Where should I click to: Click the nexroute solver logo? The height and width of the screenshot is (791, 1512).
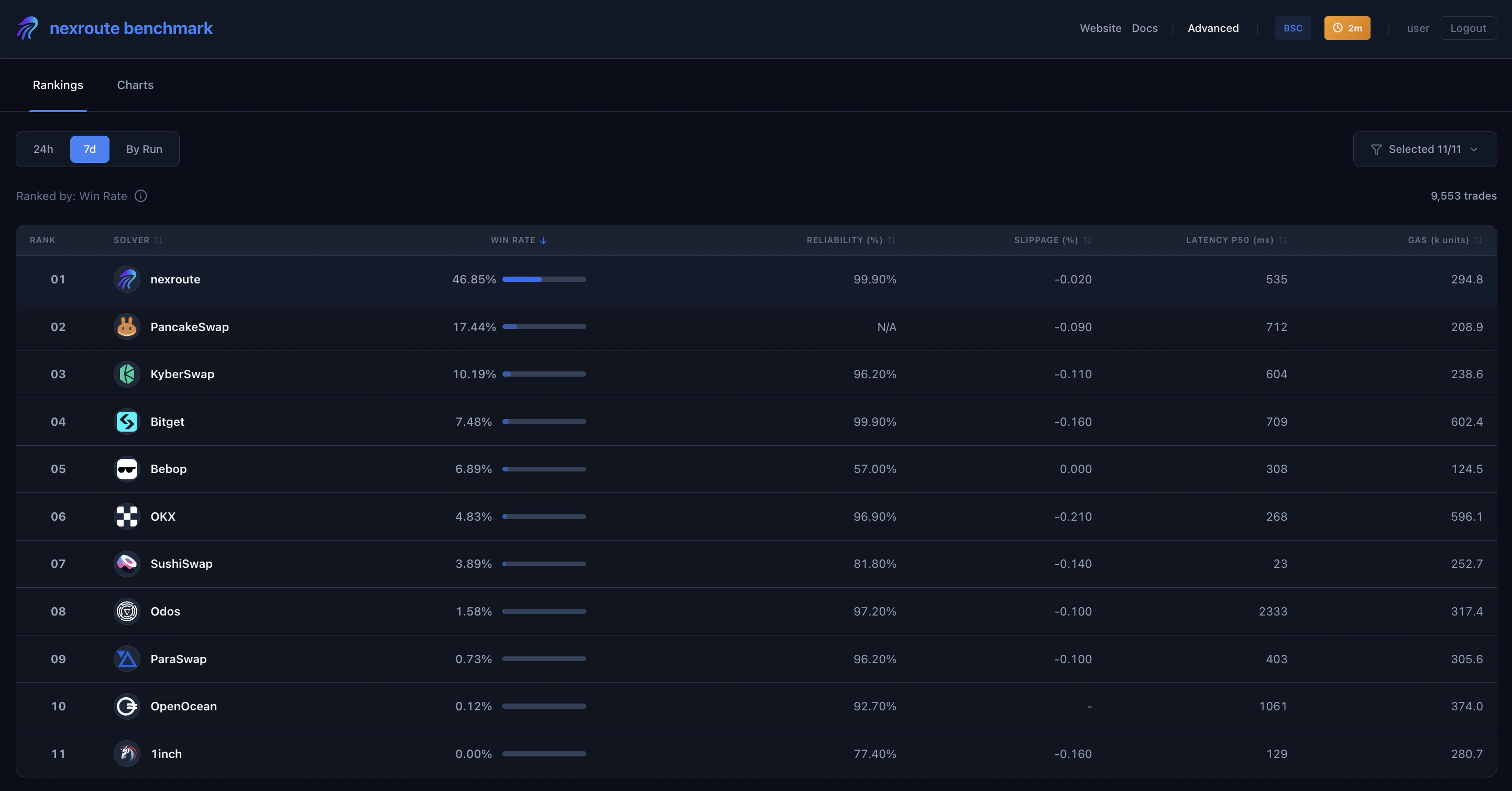pos(127,279)
